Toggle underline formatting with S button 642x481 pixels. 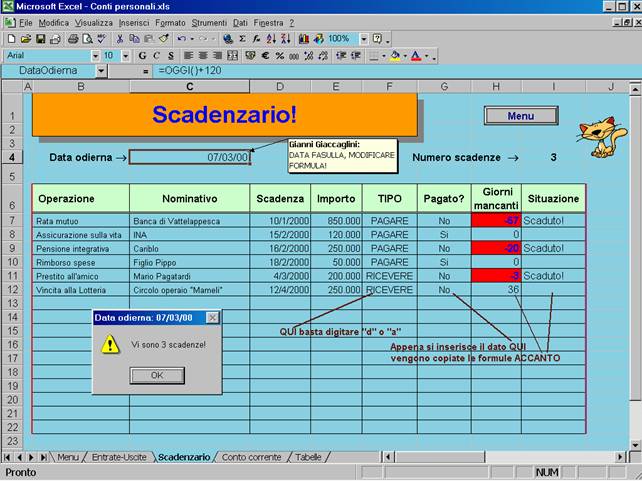pos(169,56)
